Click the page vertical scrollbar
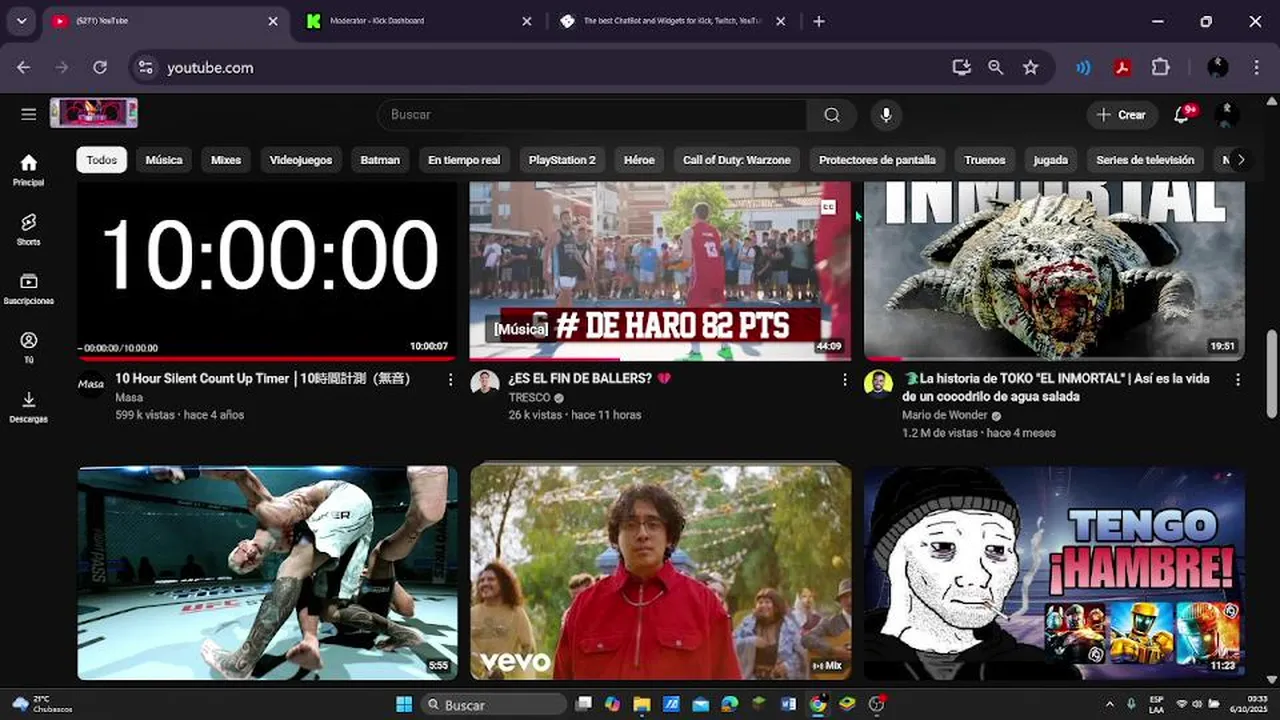This screenshot has width=1280, height=720. pos(1271,372)
